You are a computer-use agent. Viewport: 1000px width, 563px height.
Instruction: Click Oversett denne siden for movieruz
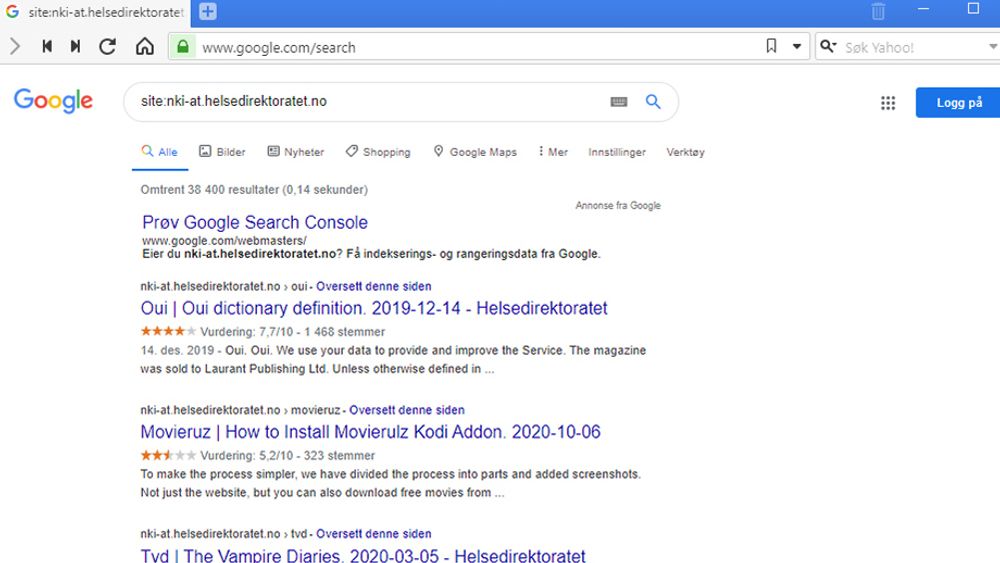point(407,410)
